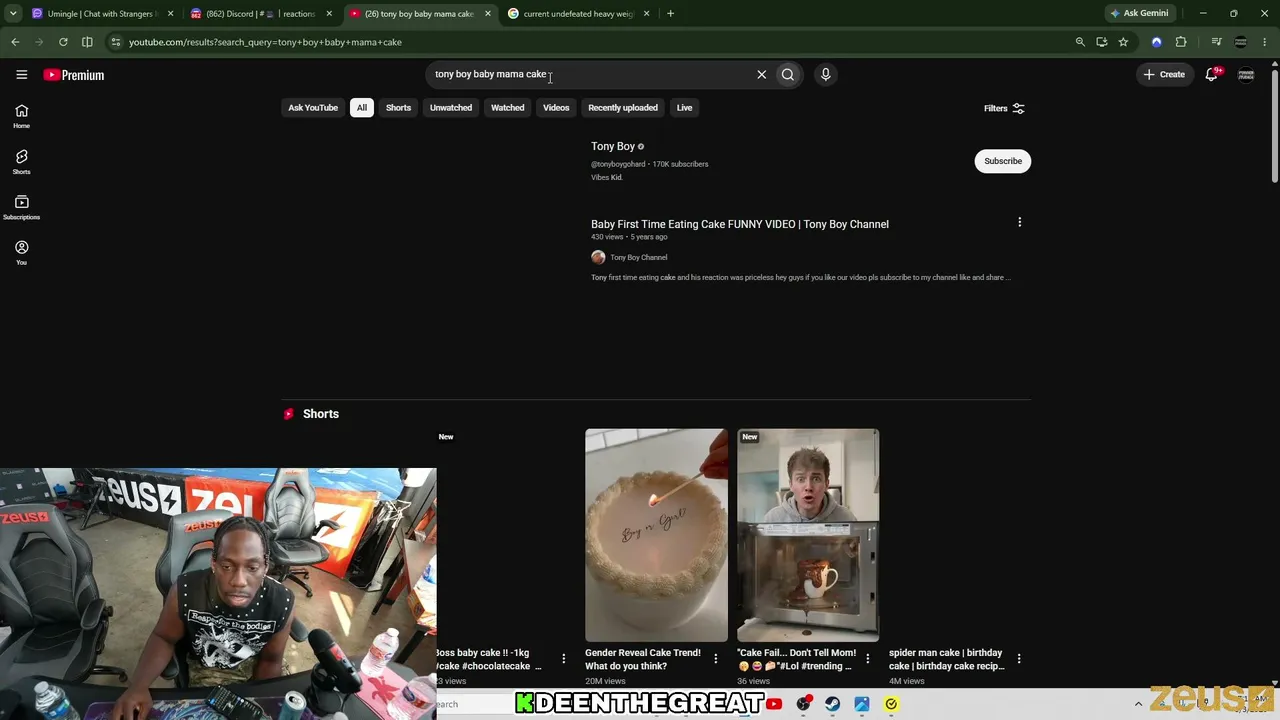Screen dimensions: 1280x720
Task: Open options for Gender Reveal Cake short
Action: (x=715, y=659)
